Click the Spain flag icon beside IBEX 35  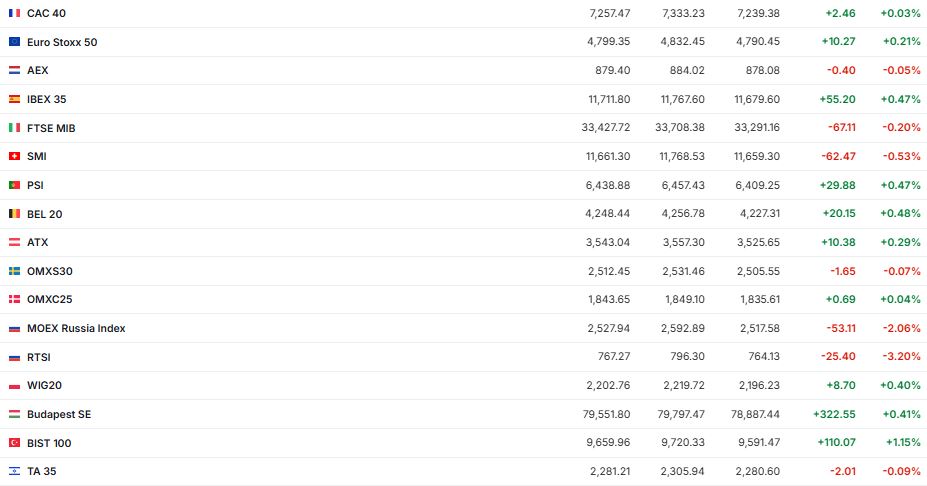click(14, 99)
